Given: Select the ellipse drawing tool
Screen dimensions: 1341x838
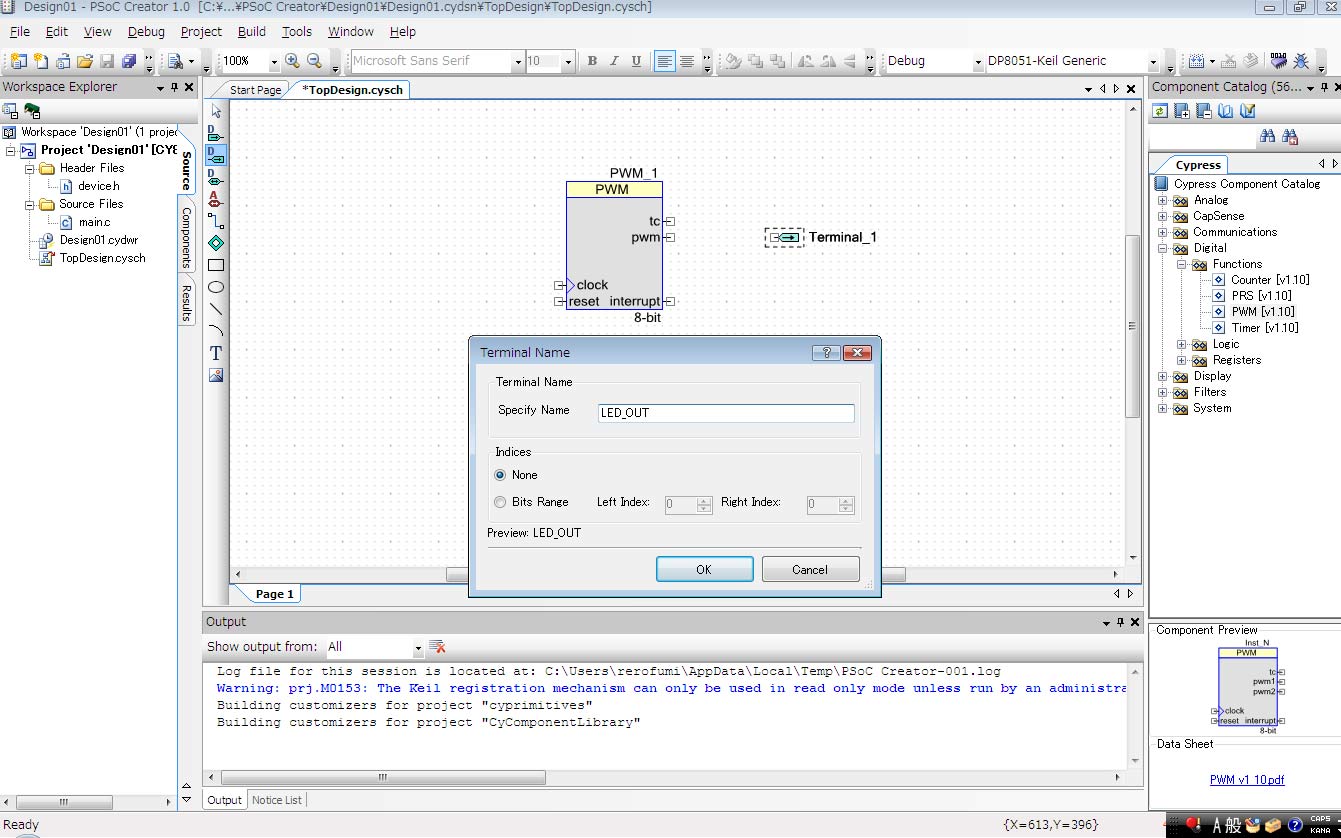Looking at the screenshot, I should pos(216,287).
